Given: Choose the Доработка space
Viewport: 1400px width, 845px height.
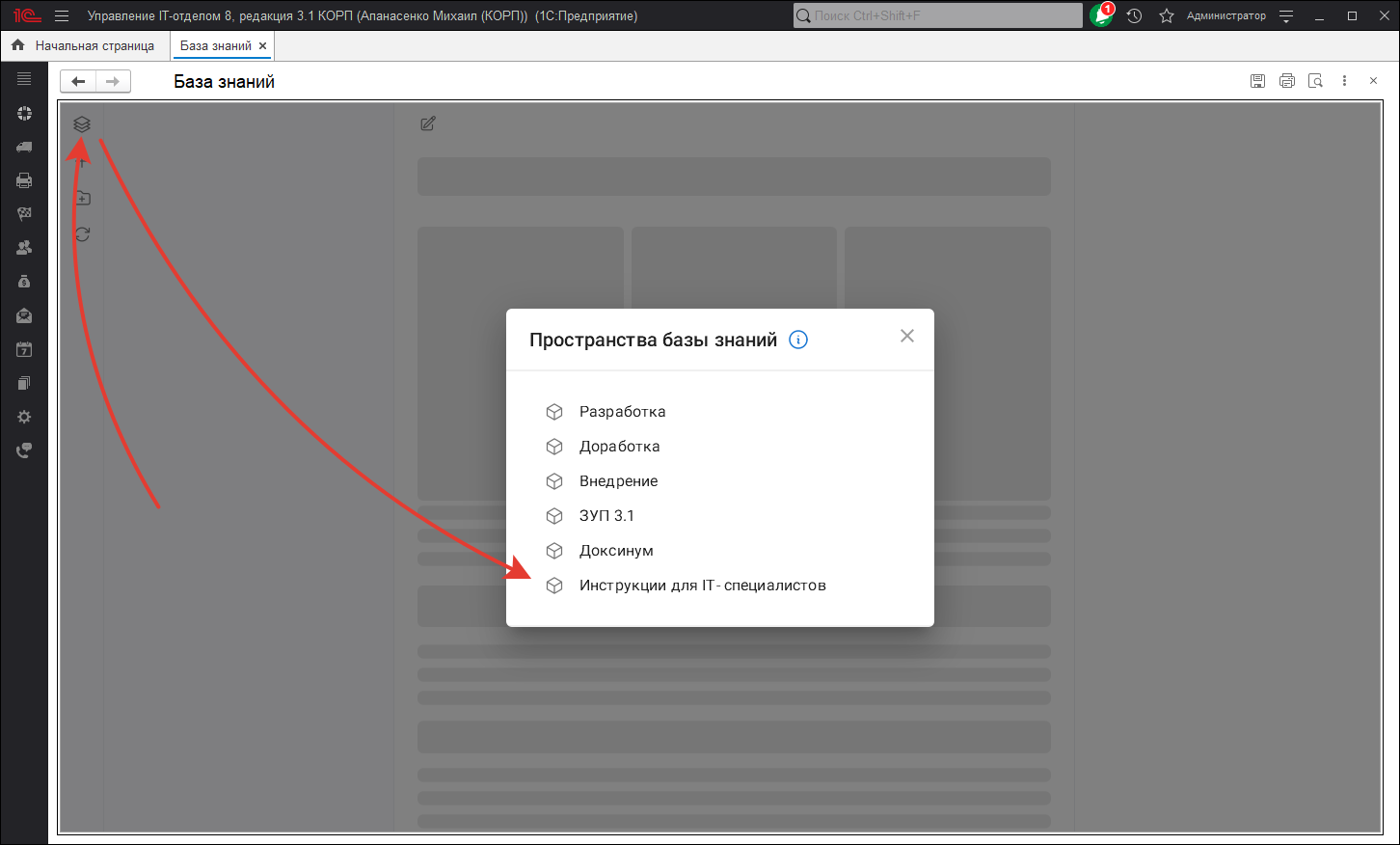Looking at the screenshot, I should tap(619, 447).
